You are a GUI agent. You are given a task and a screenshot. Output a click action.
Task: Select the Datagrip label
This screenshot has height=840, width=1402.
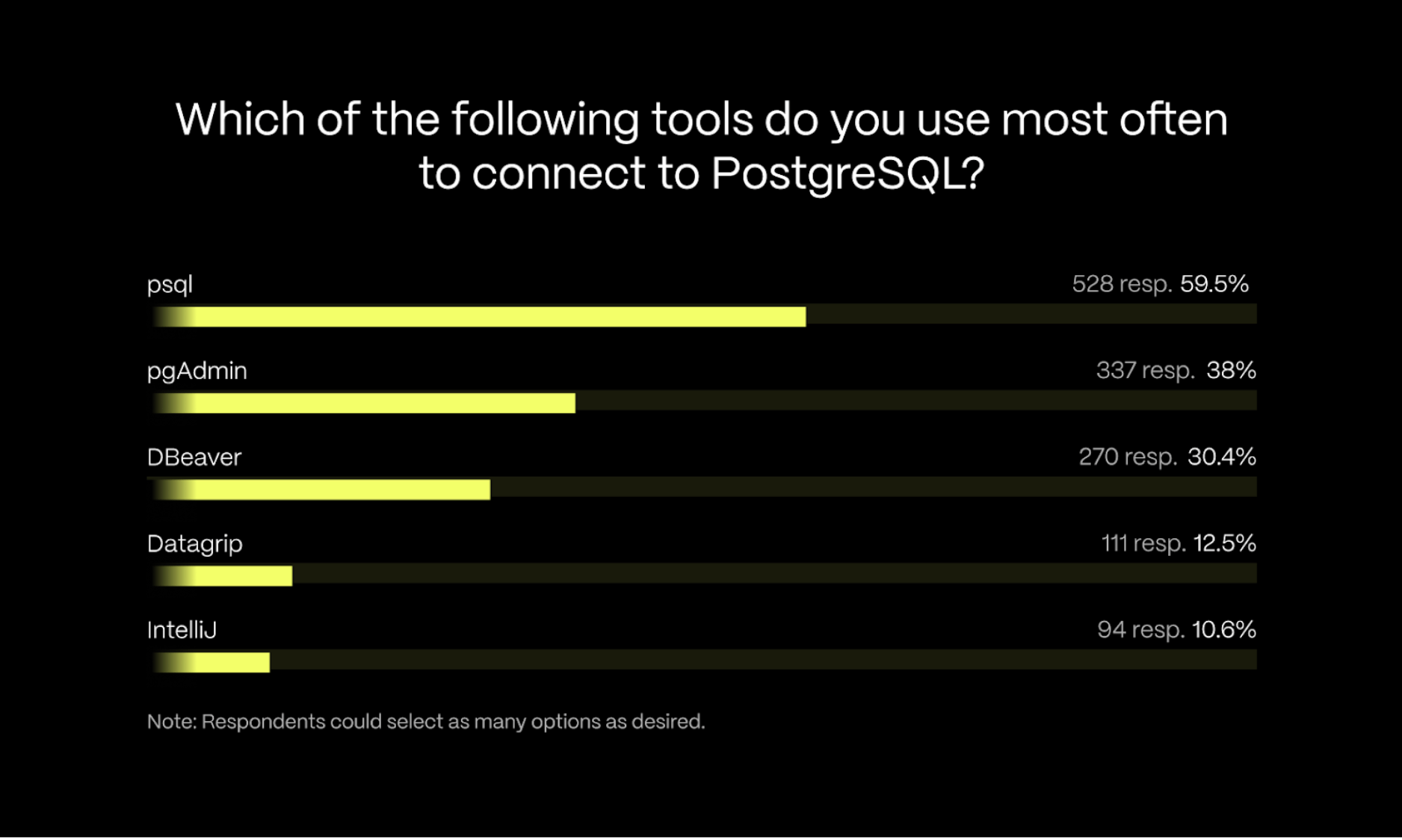[x=194, y=544]
